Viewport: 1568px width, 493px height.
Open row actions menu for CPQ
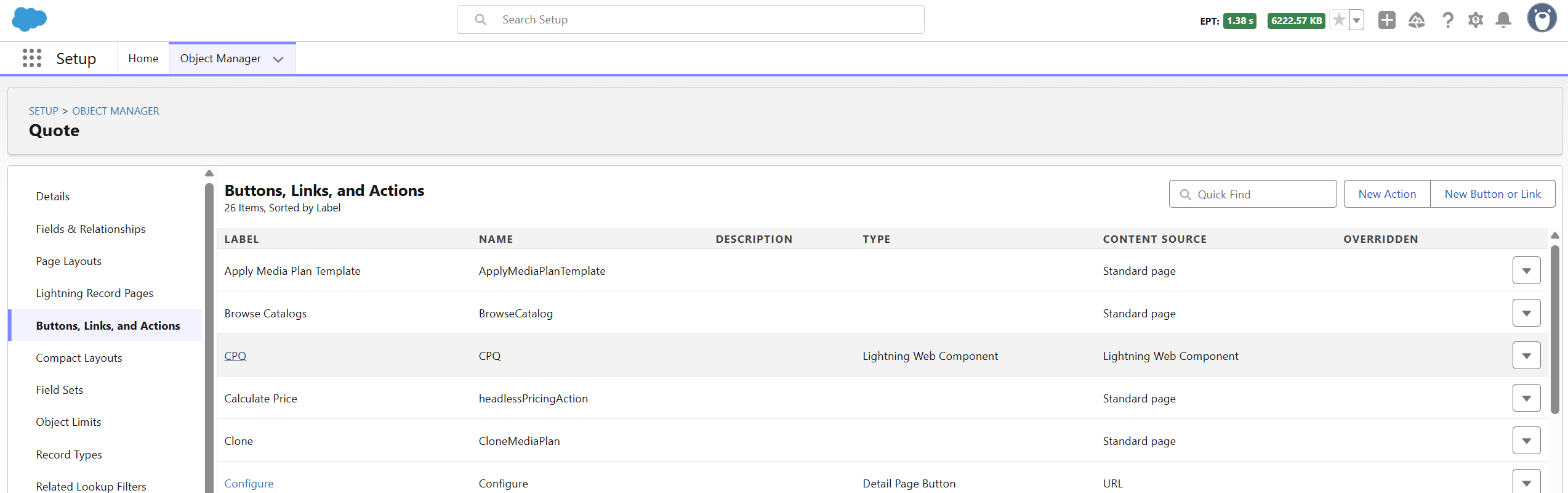point(1526,356)
